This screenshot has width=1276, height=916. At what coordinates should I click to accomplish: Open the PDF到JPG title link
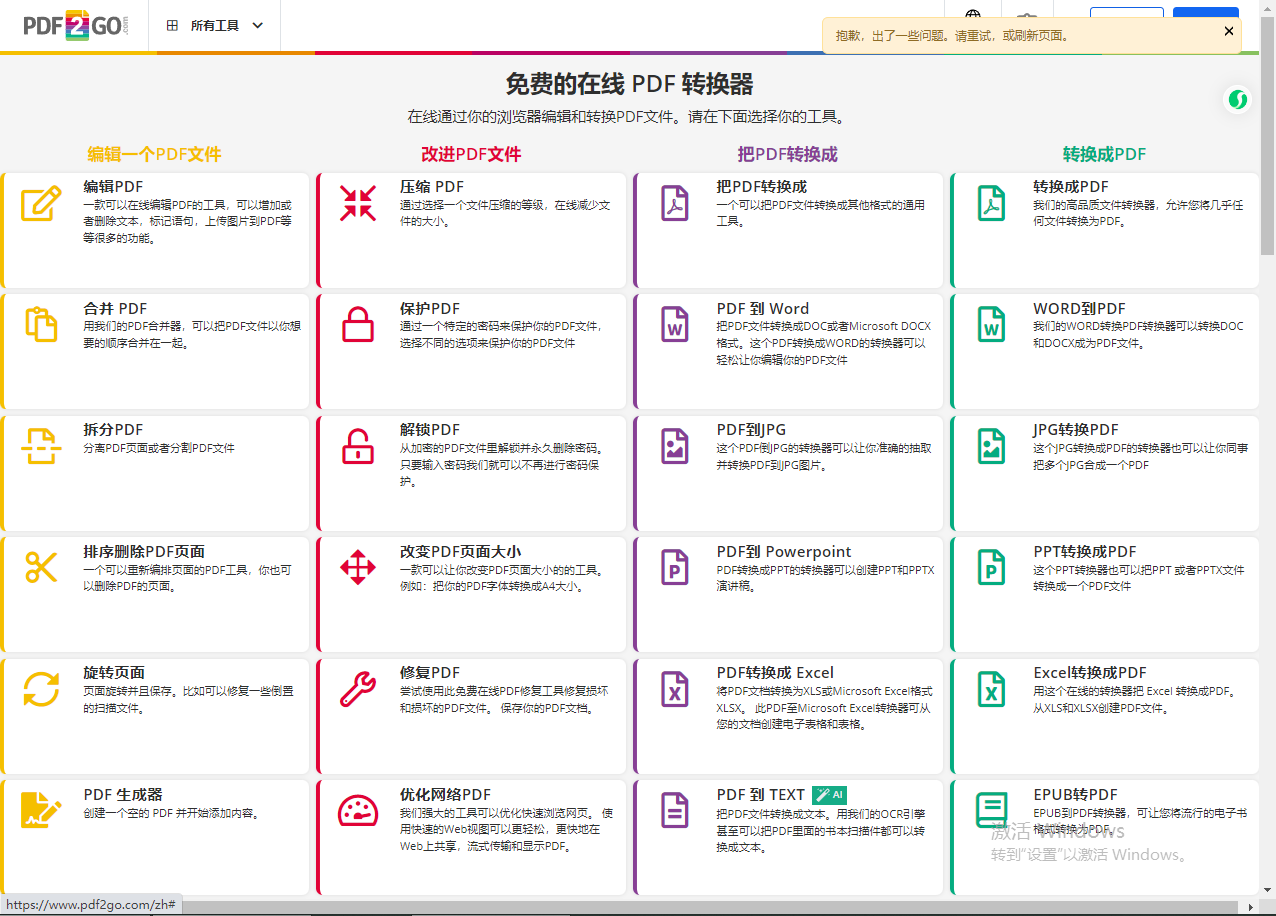coord(751,430)
